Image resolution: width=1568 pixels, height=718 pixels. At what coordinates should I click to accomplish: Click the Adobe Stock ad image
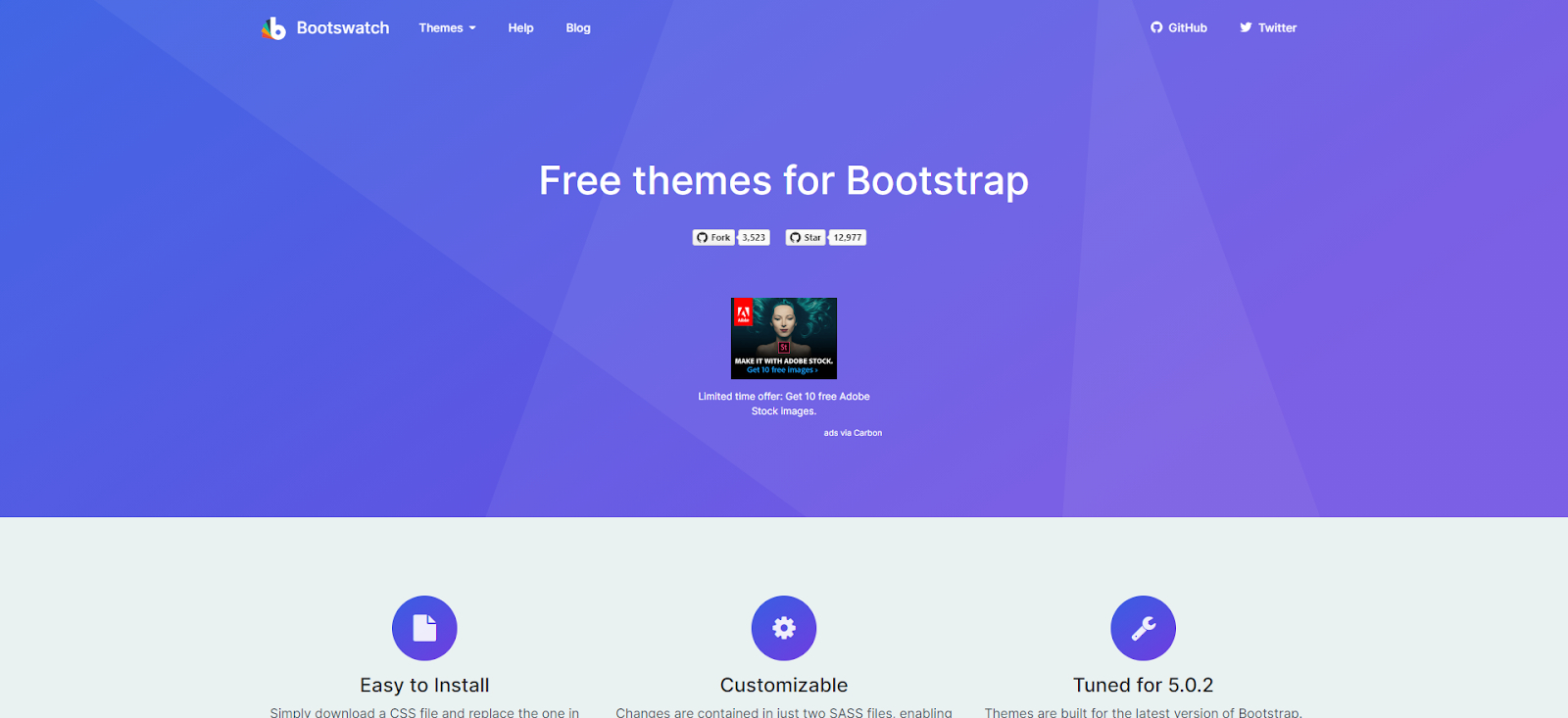pyautogui.click(x=784, y=338)
